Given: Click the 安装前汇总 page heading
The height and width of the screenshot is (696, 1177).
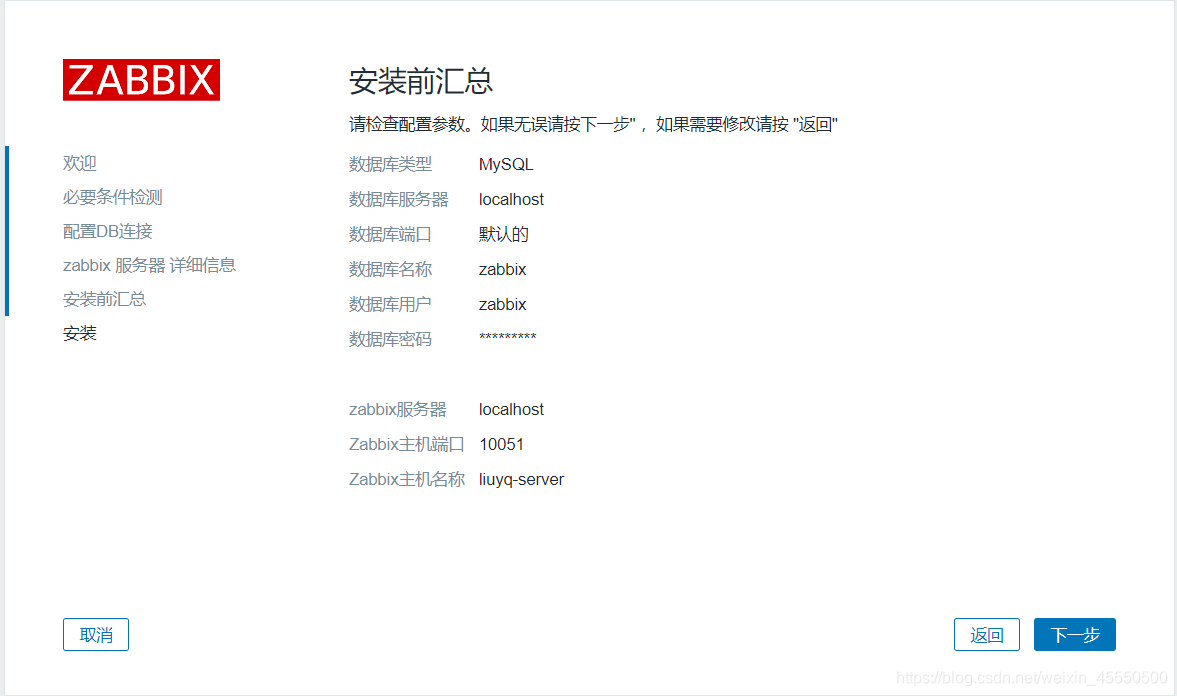Looking at the screenshot, I should [420, 81].
